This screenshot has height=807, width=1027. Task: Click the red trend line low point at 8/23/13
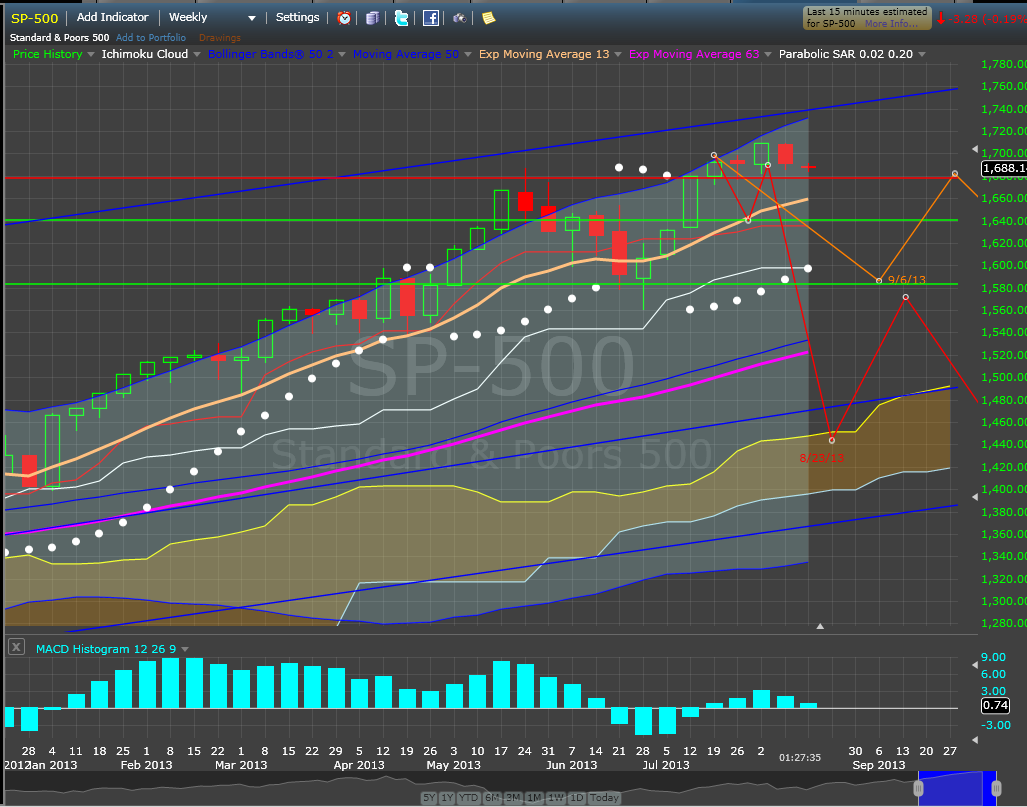(x=832, y=440)
